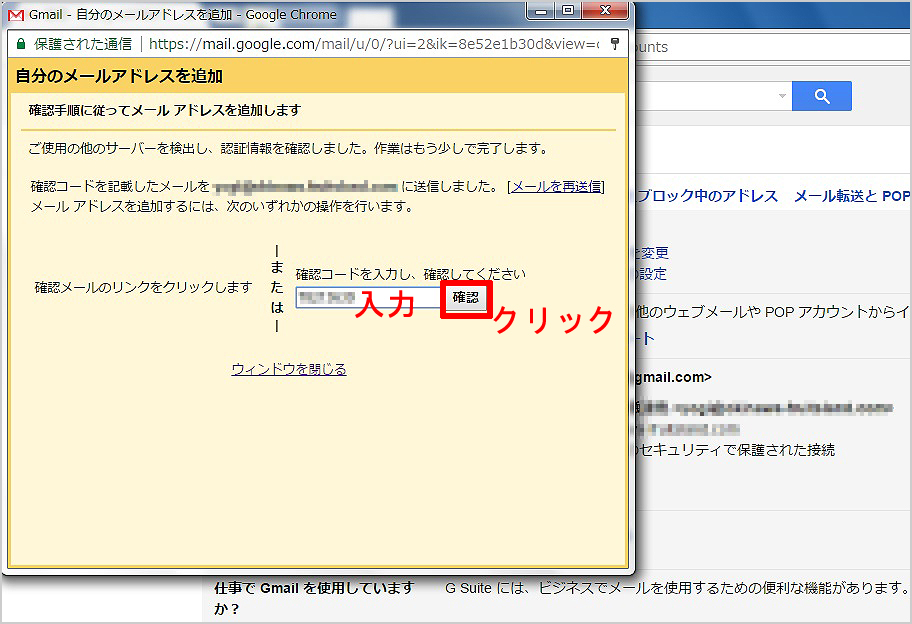Image resolution: width=912 pixels, height=624 pixels.
Task: Click the メールを再送信 link
Action: (557, 186)
